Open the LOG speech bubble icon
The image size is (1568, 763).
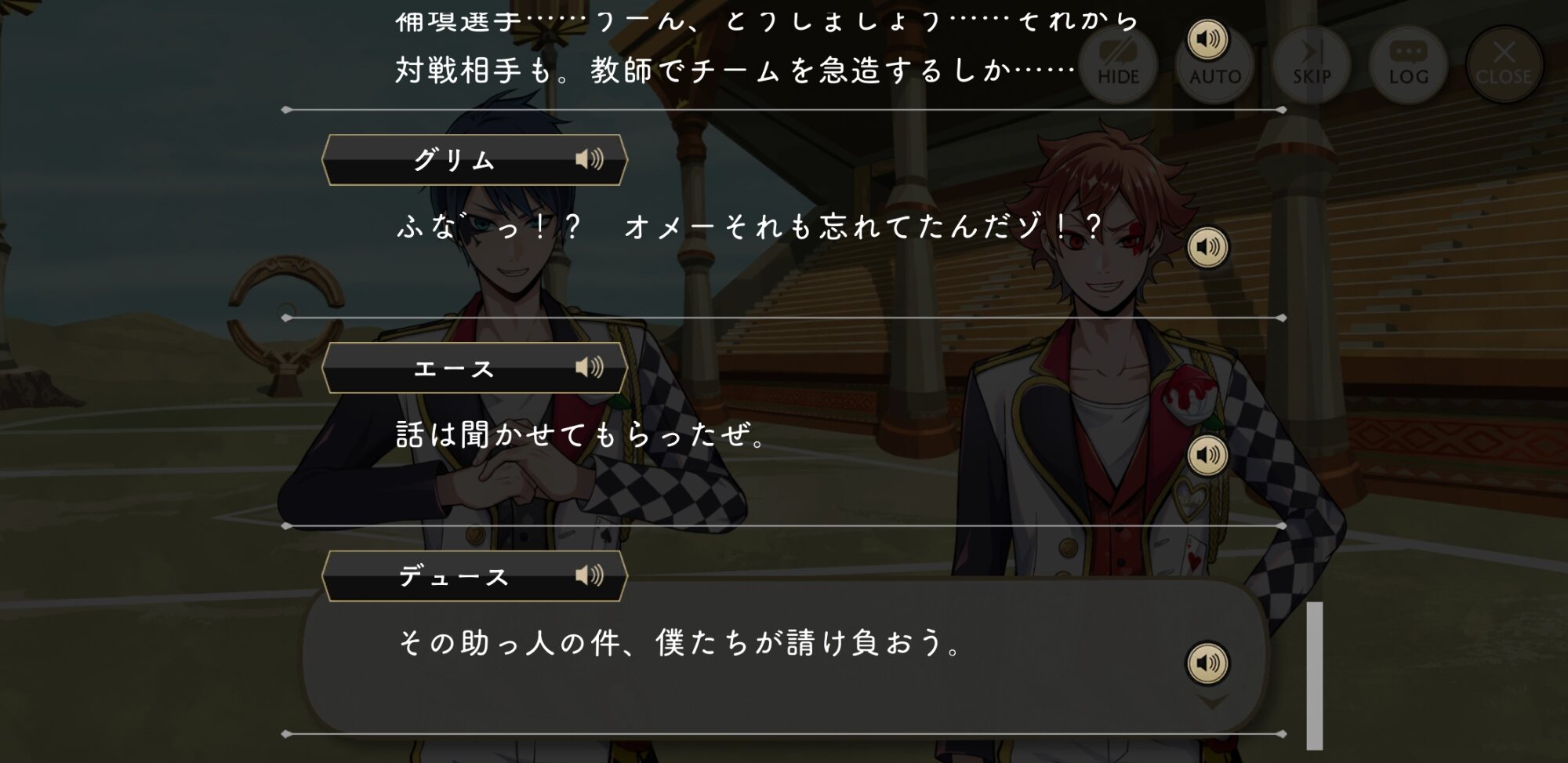pos(1408,64)
